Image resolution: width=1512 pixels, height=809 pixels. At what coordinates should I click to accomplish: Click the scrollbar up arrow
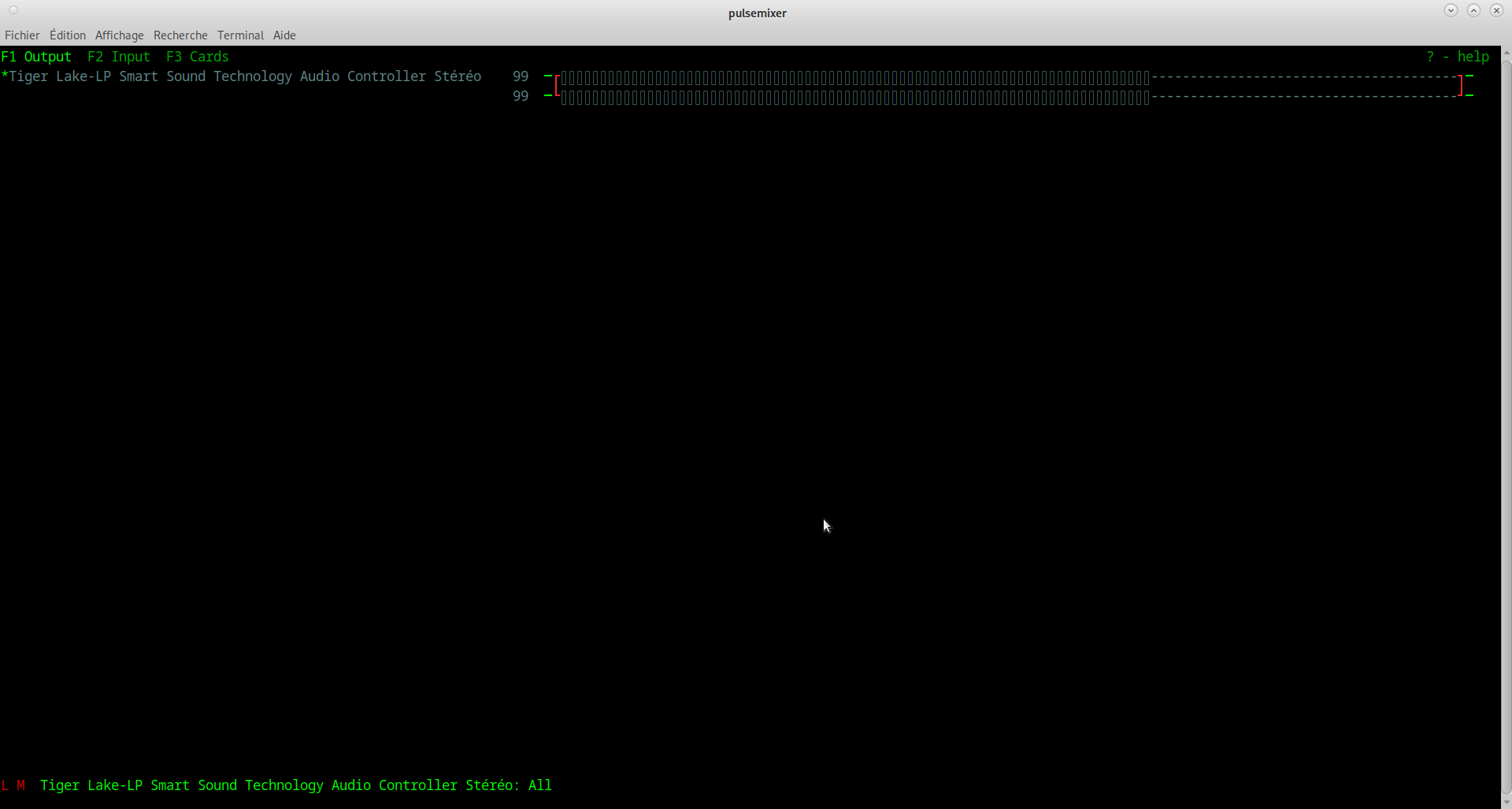tap(1506, 53)
